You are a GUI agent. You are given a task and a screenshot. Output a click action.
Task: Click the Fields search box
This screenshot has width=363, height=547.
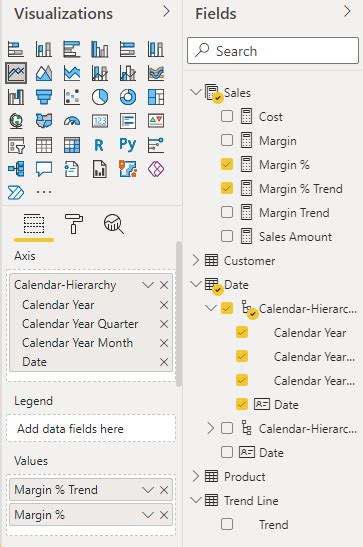pyautogui.click(x=273, y=51)
